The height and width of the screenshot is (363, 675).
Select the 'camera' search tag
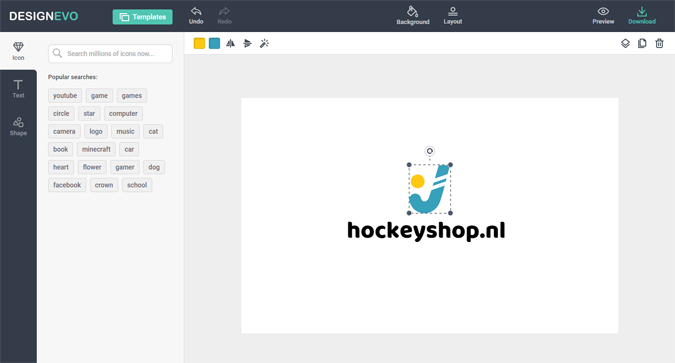pyautogui.click(x=64, y=131)
